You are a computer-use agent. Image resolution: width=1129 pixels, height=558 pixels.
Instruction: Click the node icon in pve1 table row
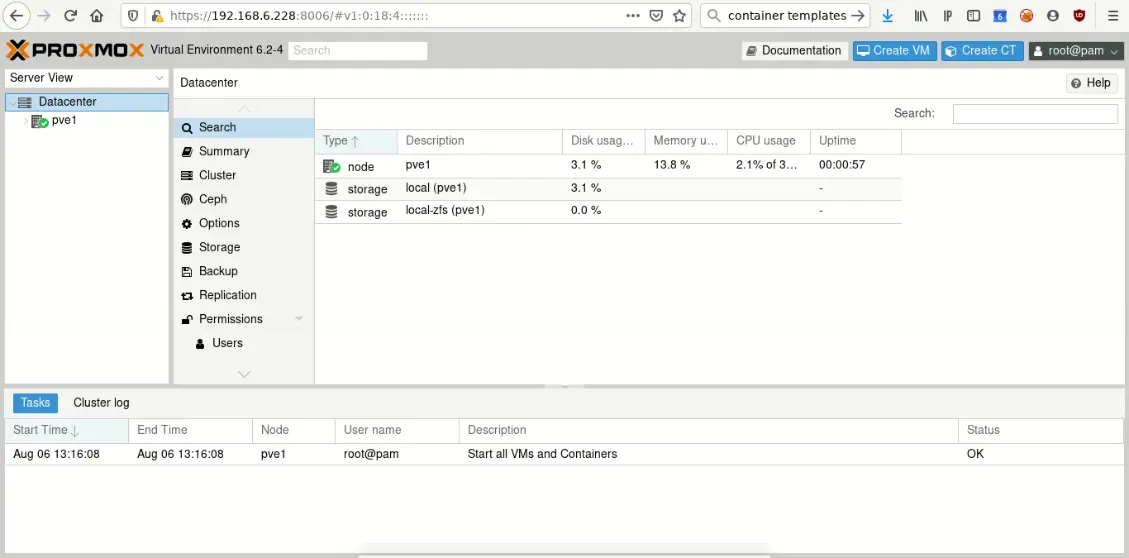tap(331, 166)
